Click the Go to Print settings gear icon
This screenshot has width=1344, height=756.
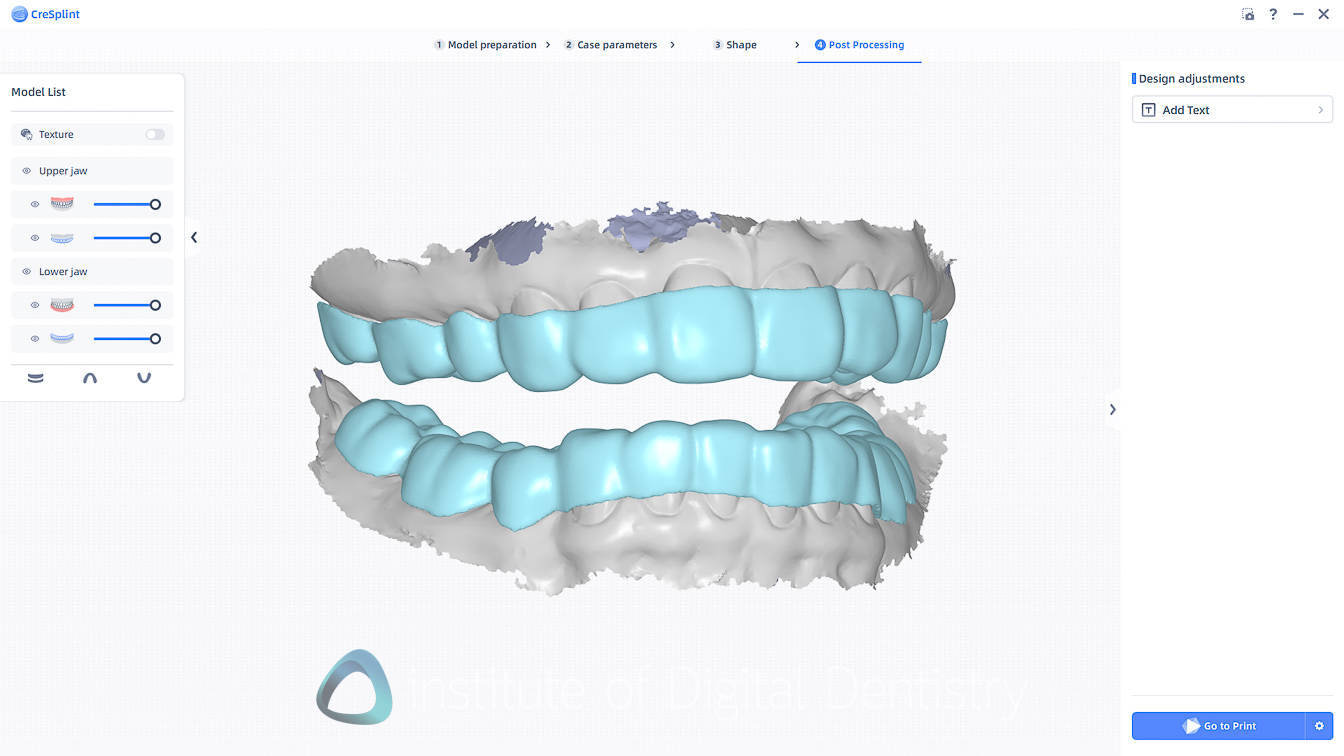pos(1320,725)
